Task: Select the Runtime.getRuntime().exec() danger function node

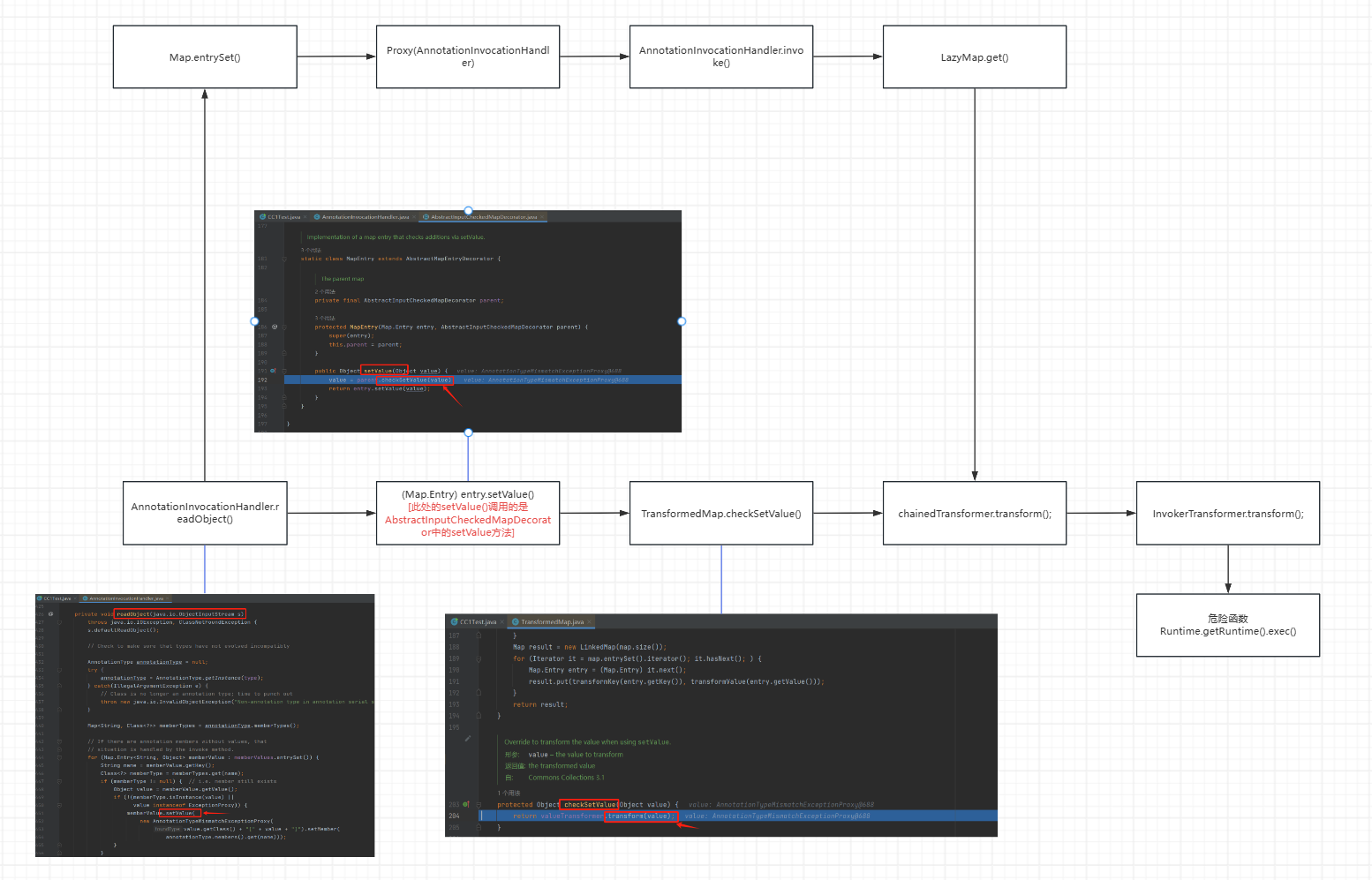Action: point(1228,625)
